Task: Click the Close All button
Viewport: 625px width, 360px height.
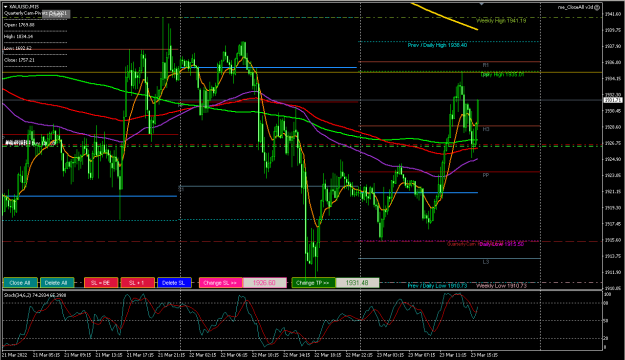Action: [20, 283]
